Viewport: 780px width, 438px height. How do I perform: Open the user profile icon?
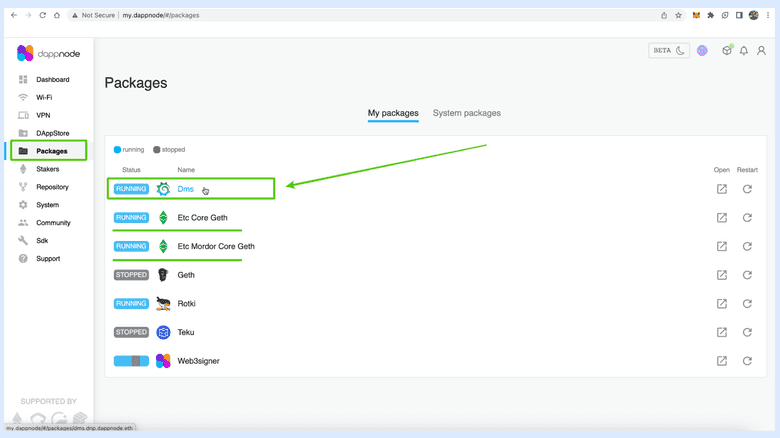761,51
